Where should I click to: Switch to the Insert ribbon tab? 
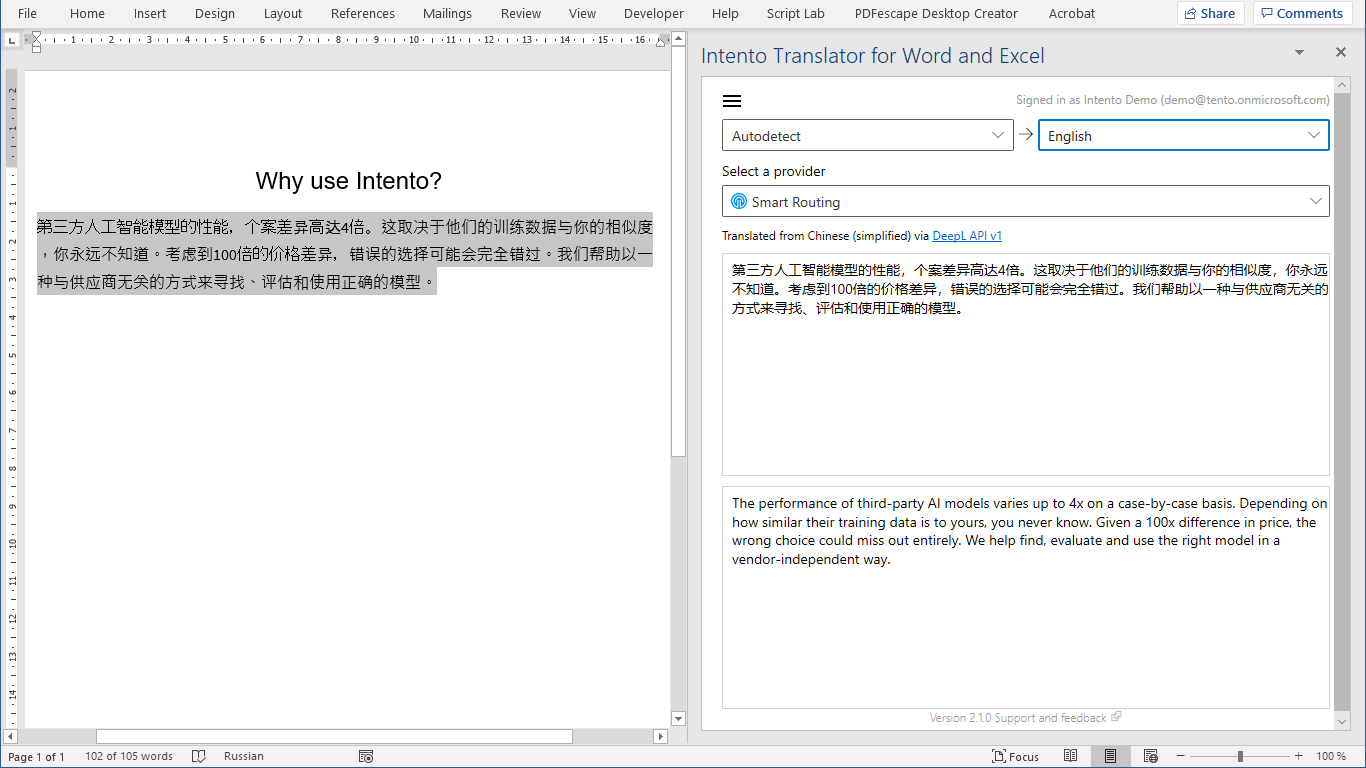(150, 13)
